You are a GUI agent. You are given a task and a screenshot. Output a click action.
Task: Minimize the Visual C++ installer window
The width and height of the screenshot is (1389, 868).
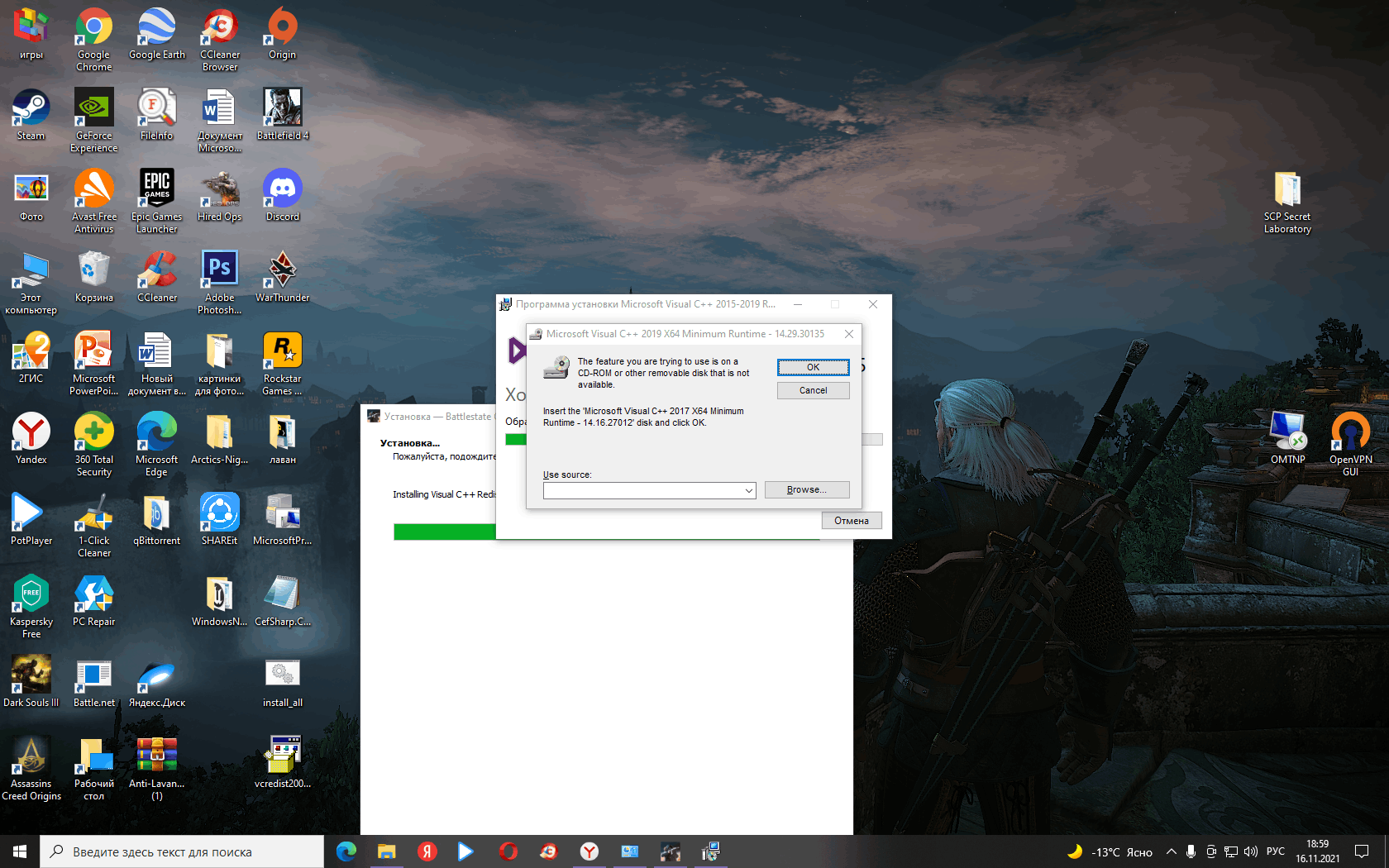(798, 304)
